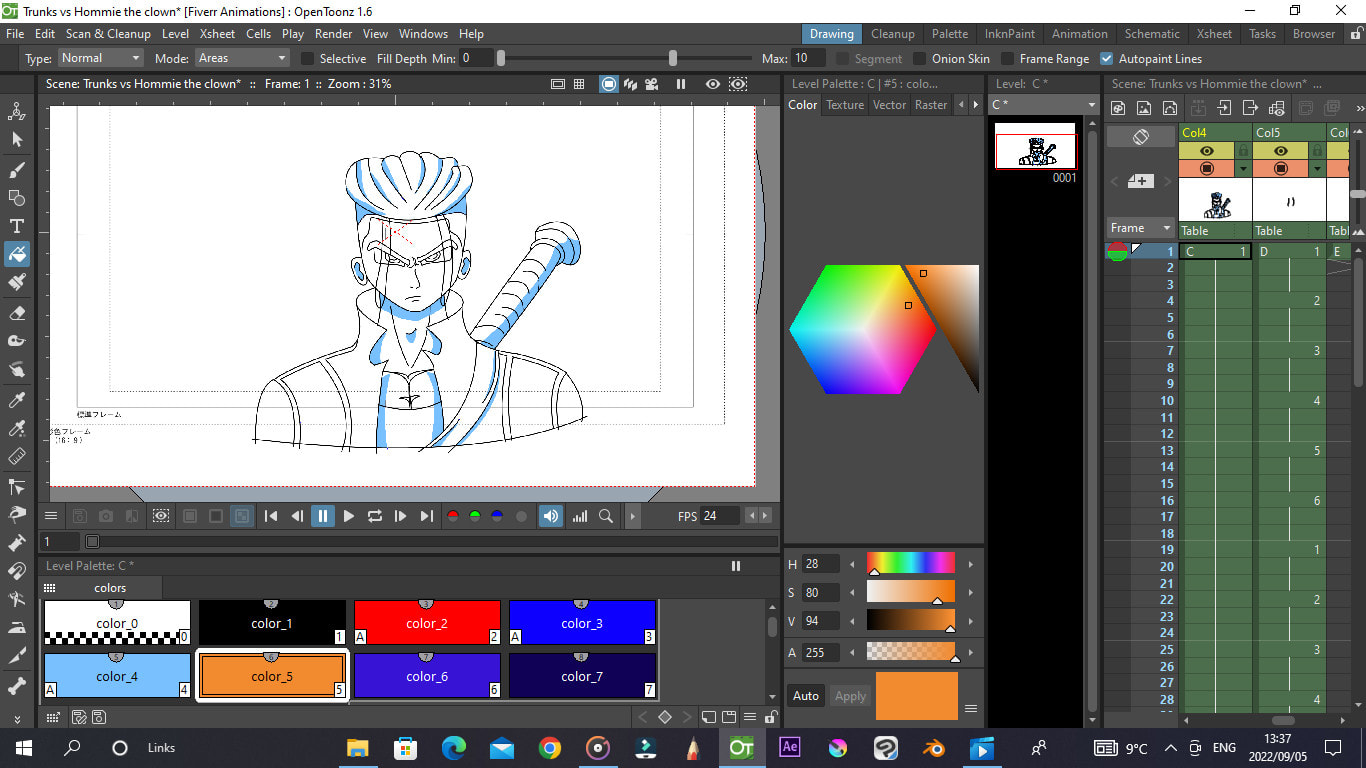
Task: Open the Xsheet menu
Action: click(217, 33)
